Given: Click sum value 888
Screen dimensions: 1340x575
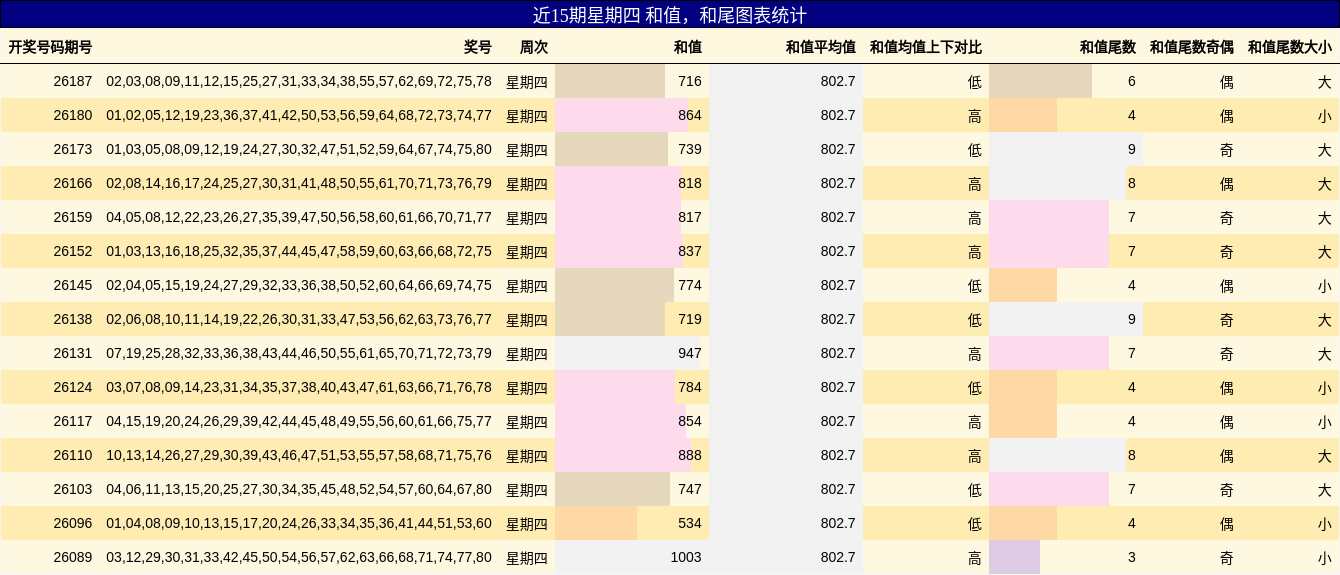Looking at the screenshot, I should click(x=690, y=455).
